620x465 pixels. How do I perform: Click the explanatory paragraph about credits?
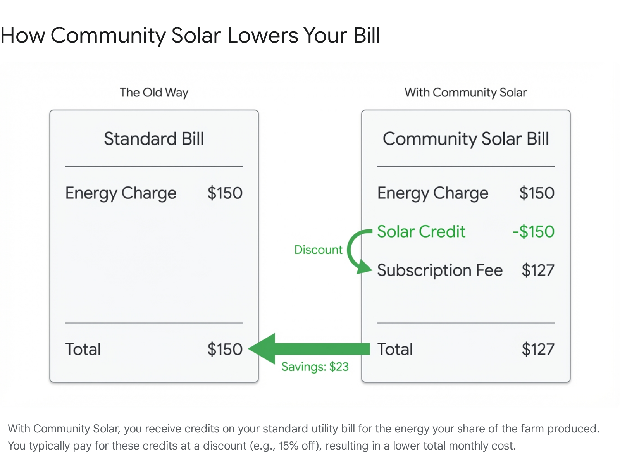[x=303, y=437]
